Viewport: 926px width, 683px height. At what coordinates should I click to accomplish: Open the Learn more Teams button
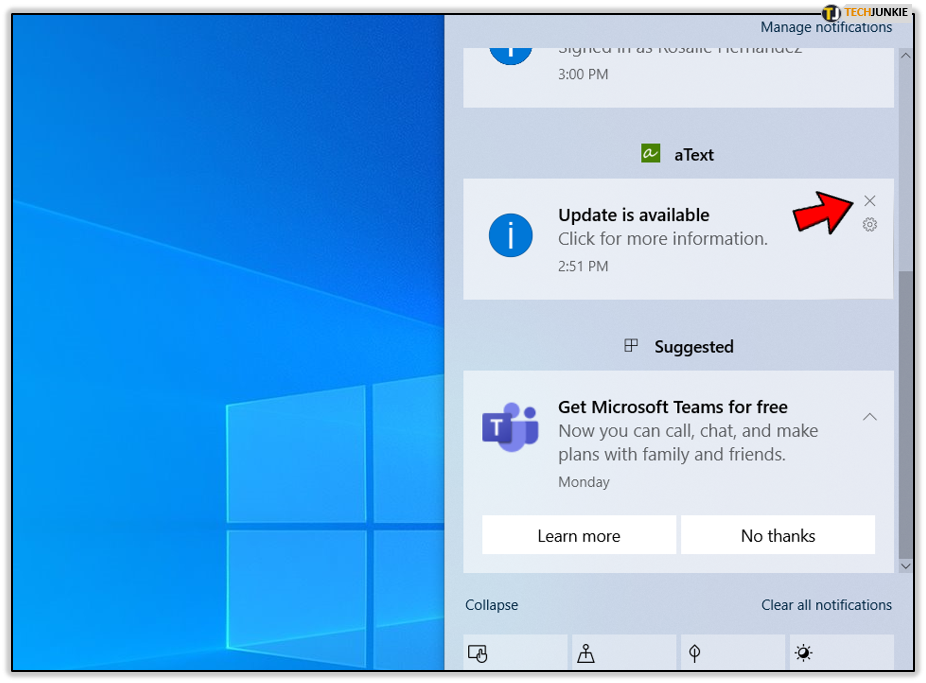pyautogui.click(x=579, y=535)
